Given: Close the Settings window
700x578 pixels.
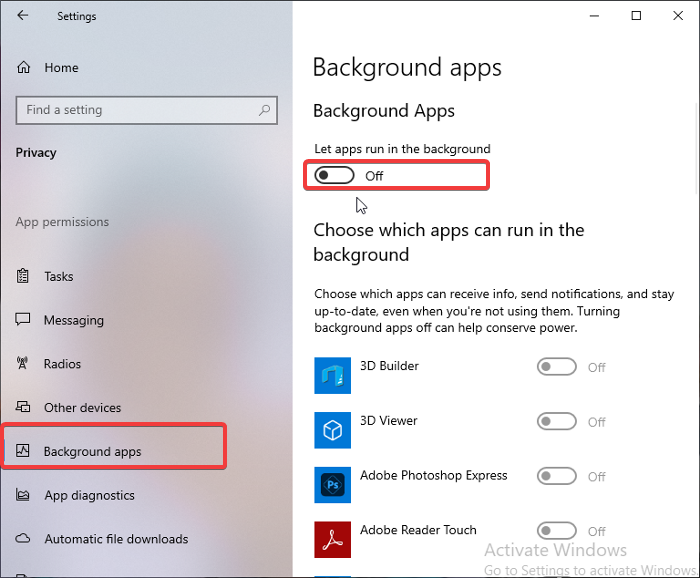Looking at the screenshot, I should click(678, 16).
